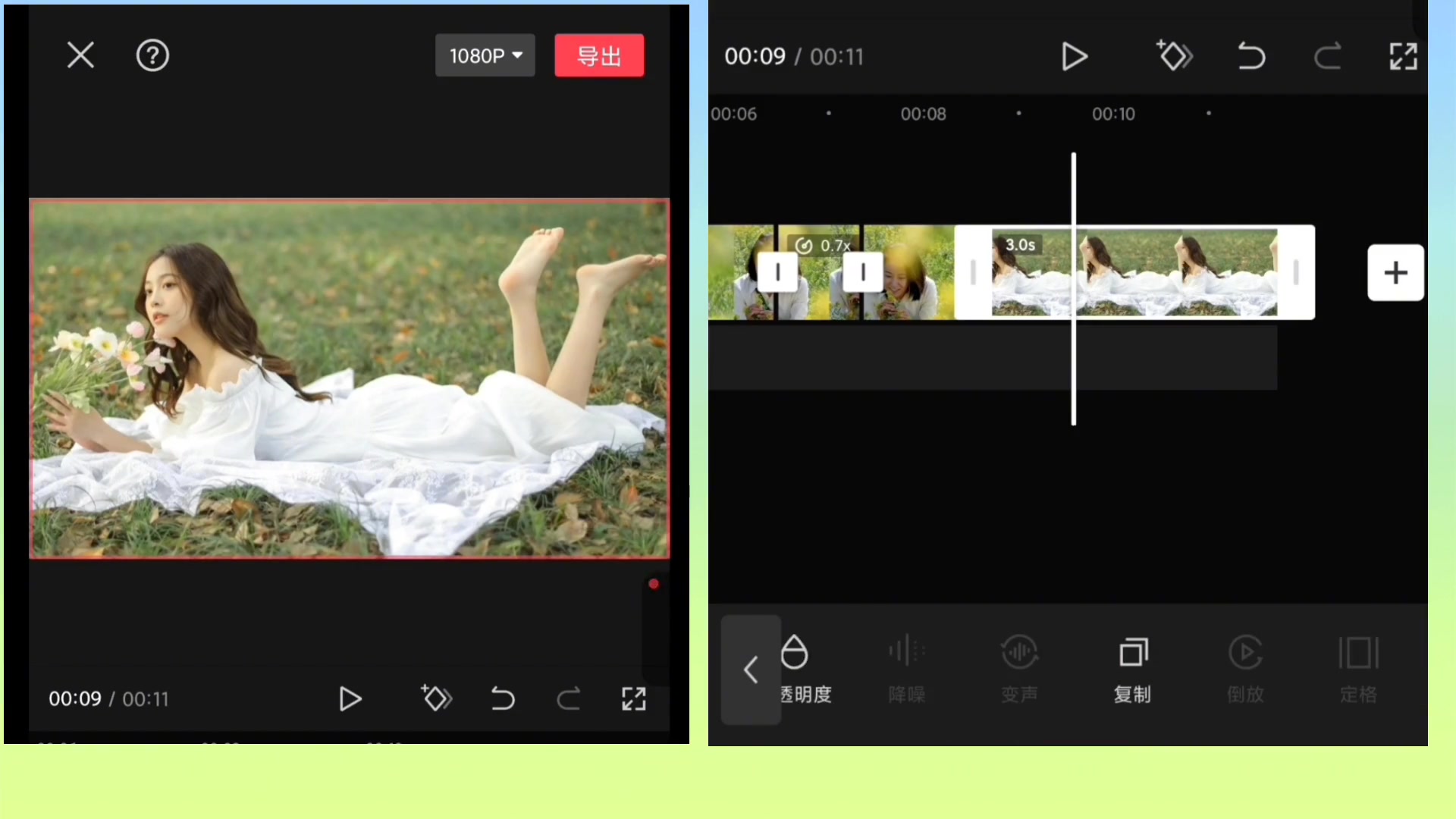Click the add clip plus button
This screenshot has height=819, width=1456.
tap(1395, 272)
